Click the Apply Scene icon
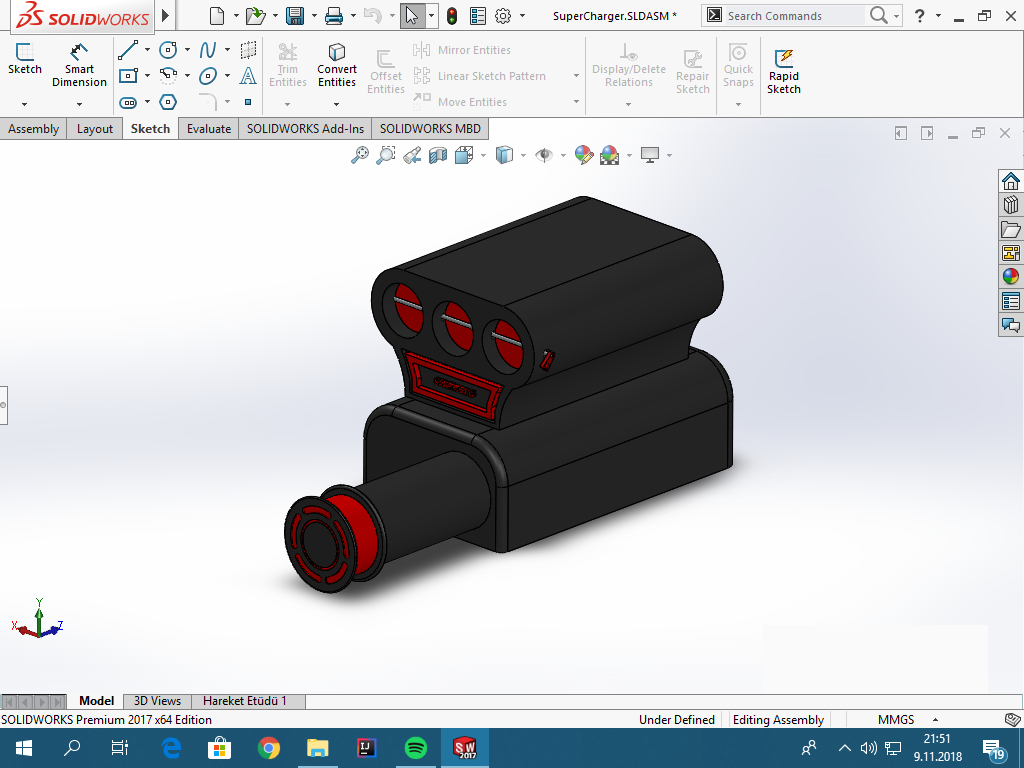This screenshot has width=1024, height=768. point(609,155)
